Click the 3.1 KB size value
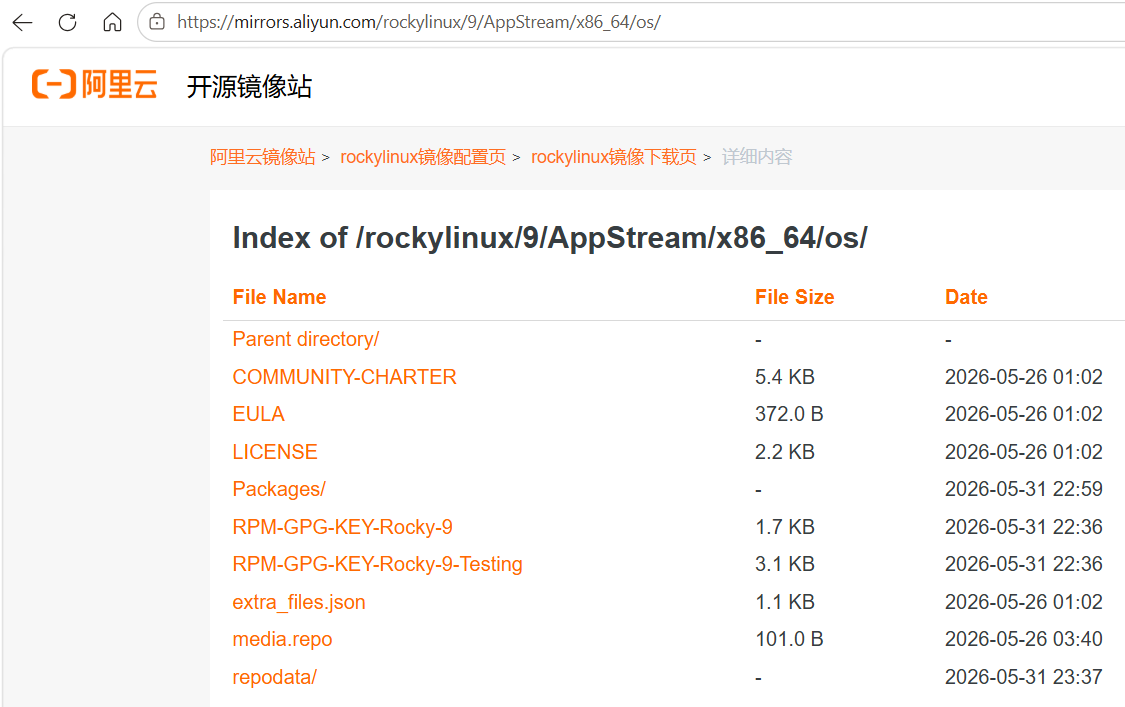Screen dimensions: 1125x707 pyautogui.click(x=785, y=564)
